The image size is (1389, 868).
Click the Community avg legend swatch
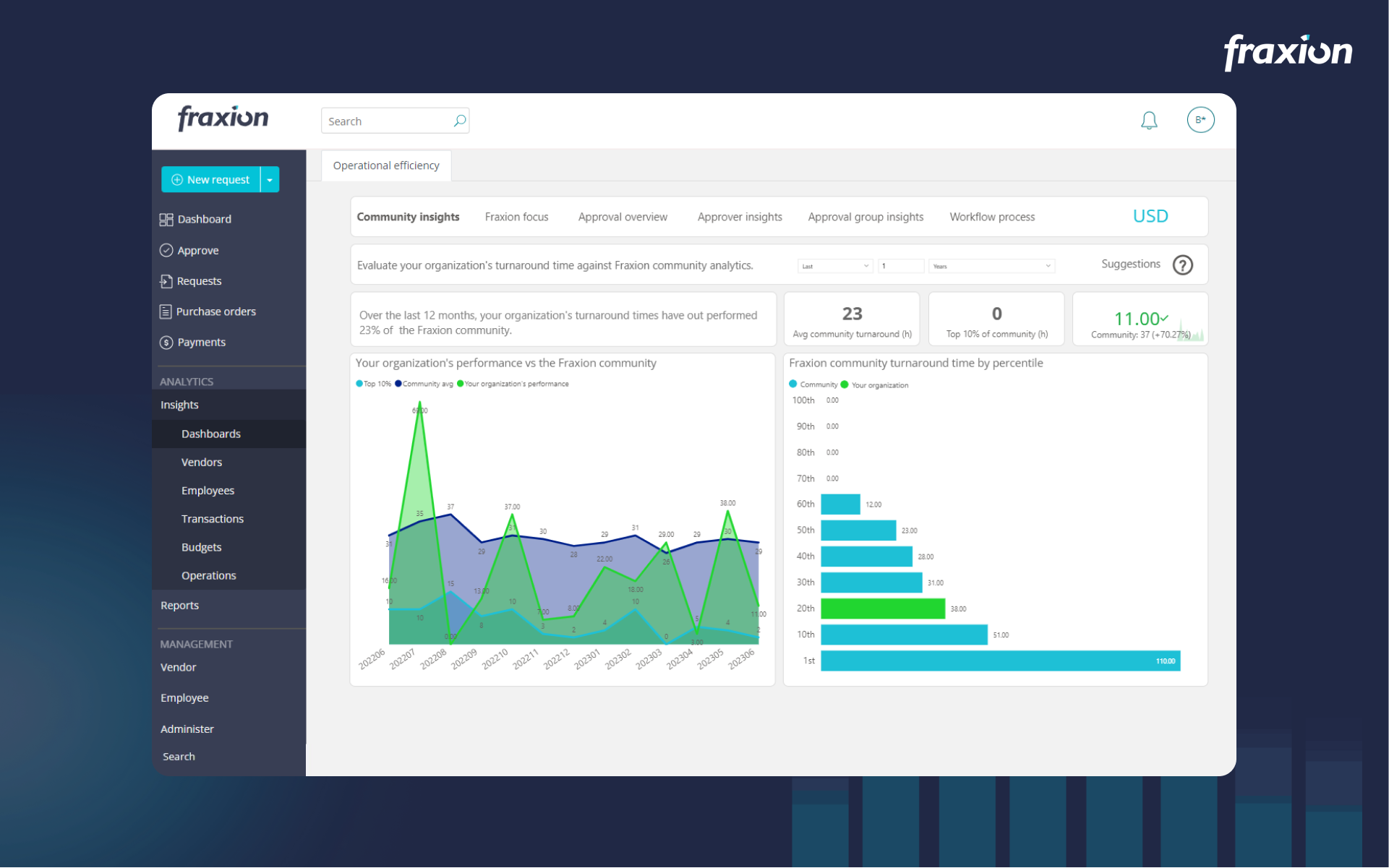point(398,384)
